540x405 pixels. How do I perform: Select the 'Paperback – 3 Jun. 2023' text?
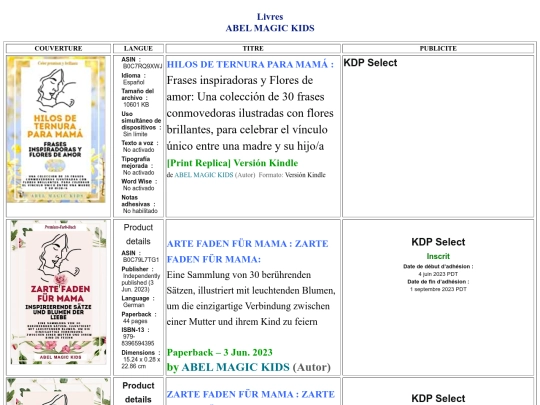click(220, 353)
